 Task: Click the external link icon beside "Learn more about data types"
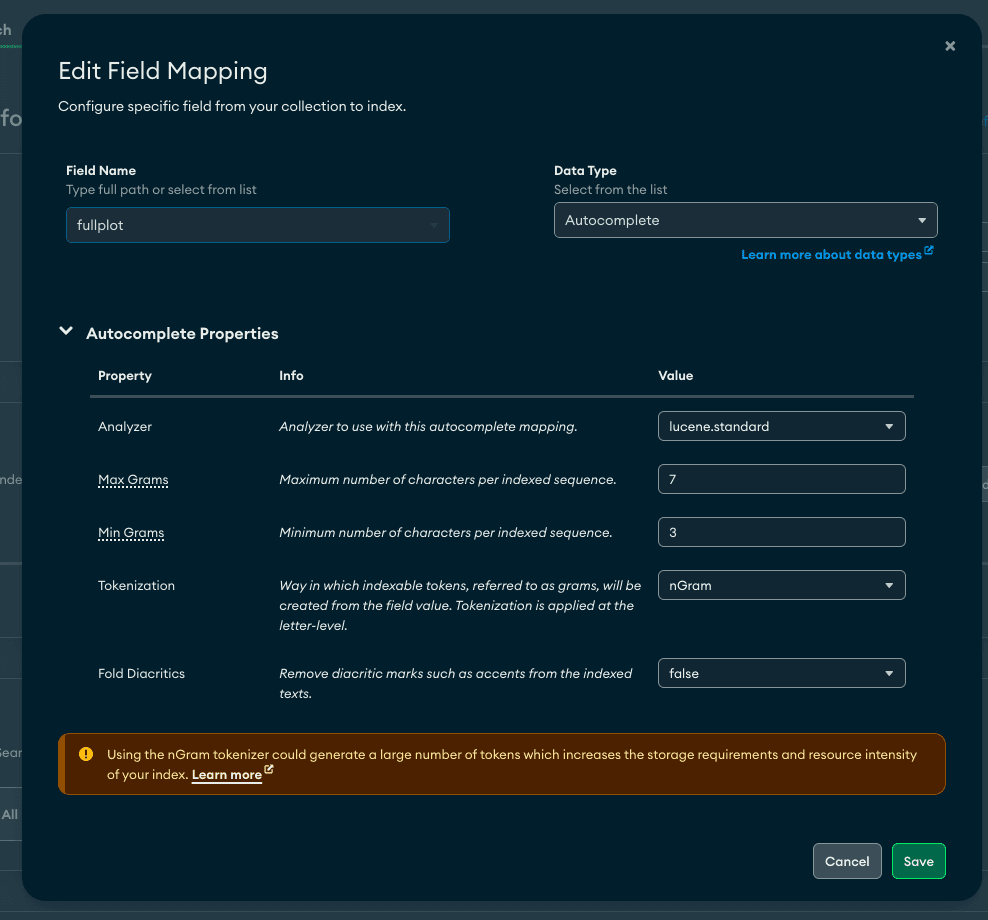(928, 252)
